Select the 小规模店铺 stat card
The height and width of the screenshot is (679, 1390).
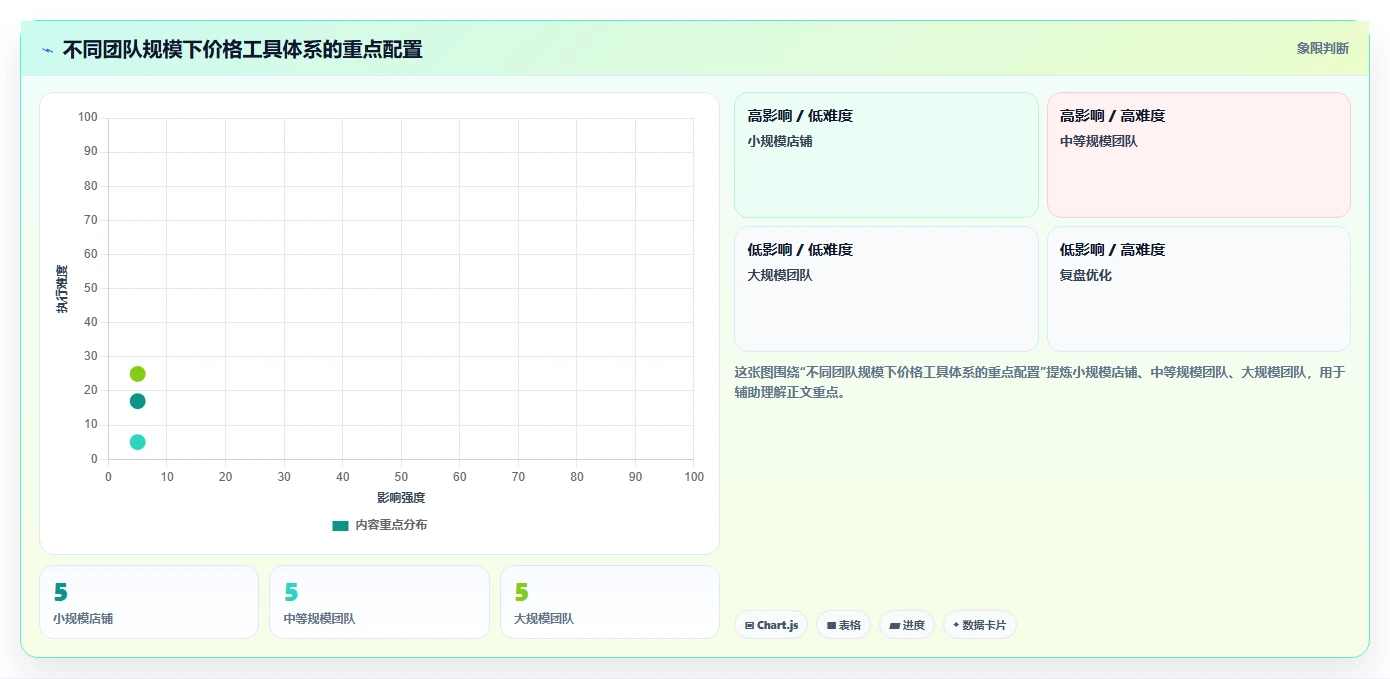click(148, 602)
